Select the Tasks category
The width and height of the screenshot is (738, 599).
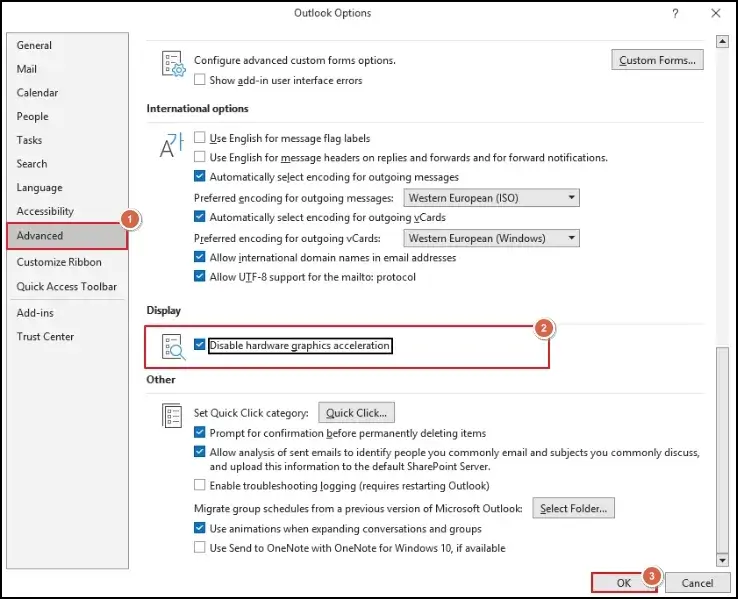pos(67,140)
